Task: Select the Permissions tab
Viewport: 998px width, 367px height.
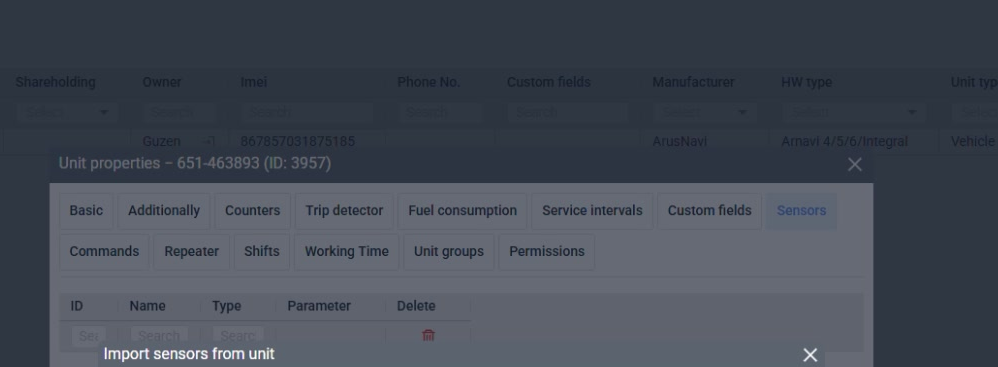Action: (546, 251)
